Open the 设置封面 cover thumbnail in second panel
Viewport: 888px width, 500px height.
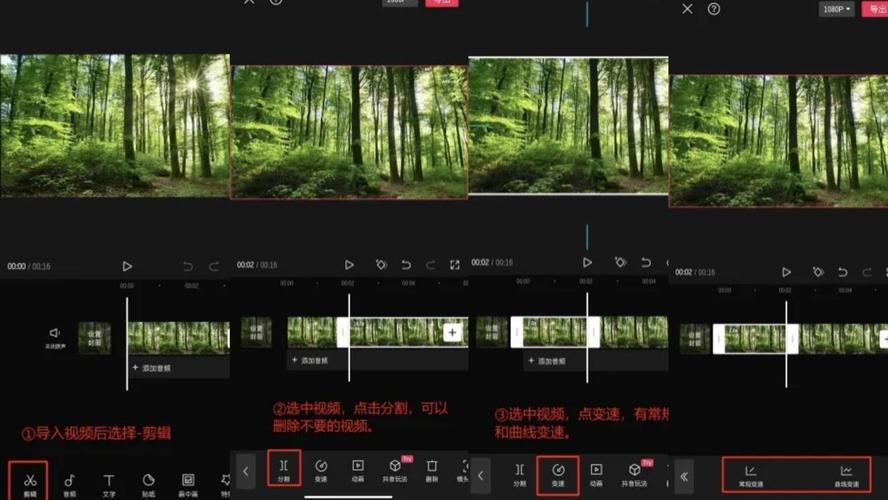[257, 332]
